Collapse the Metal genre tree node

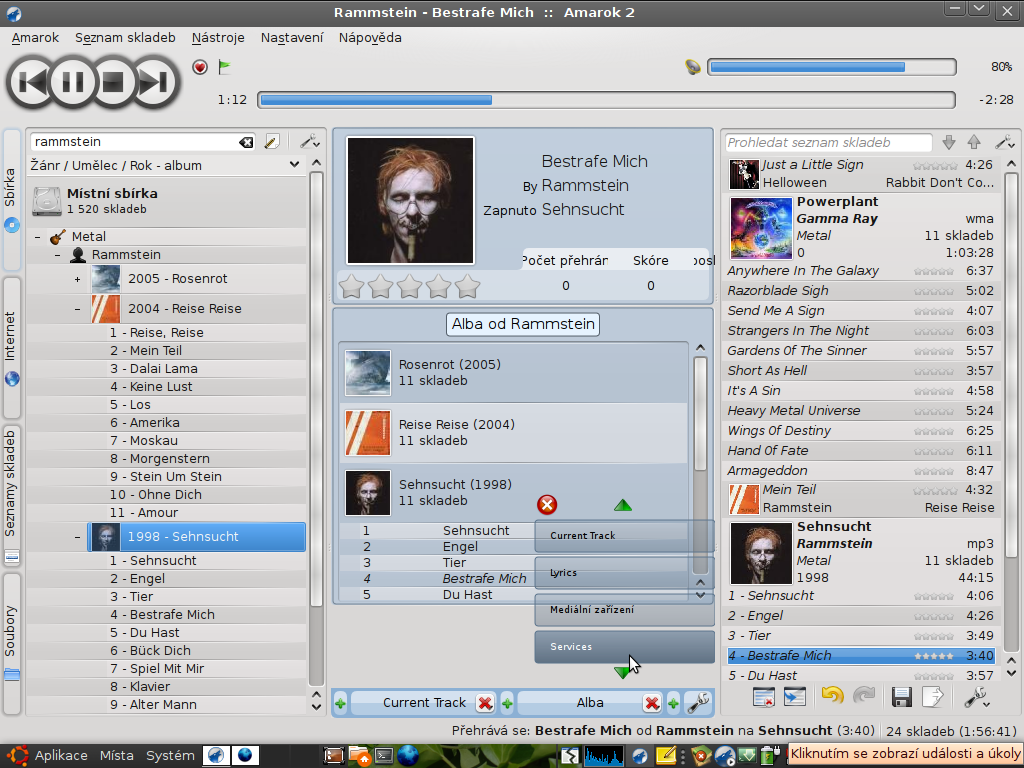(37, 237)
